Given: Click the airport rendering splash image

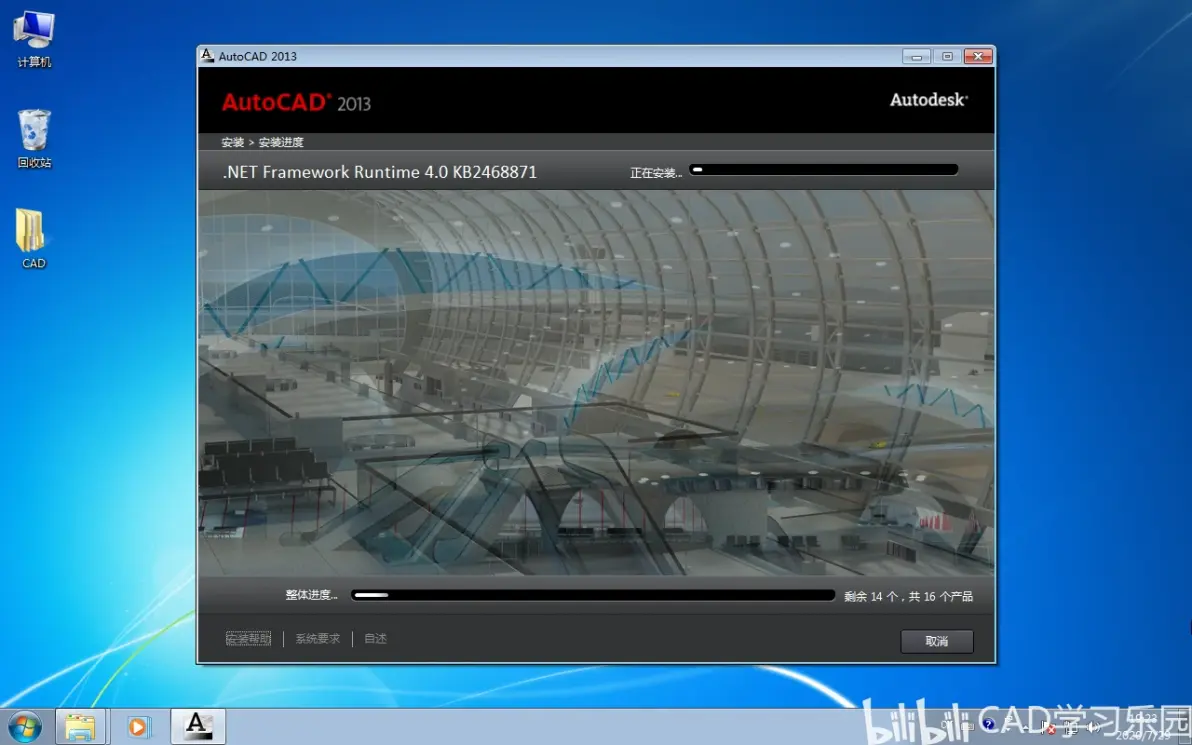Looking at the screenshot, I should (x=596, y=382).
